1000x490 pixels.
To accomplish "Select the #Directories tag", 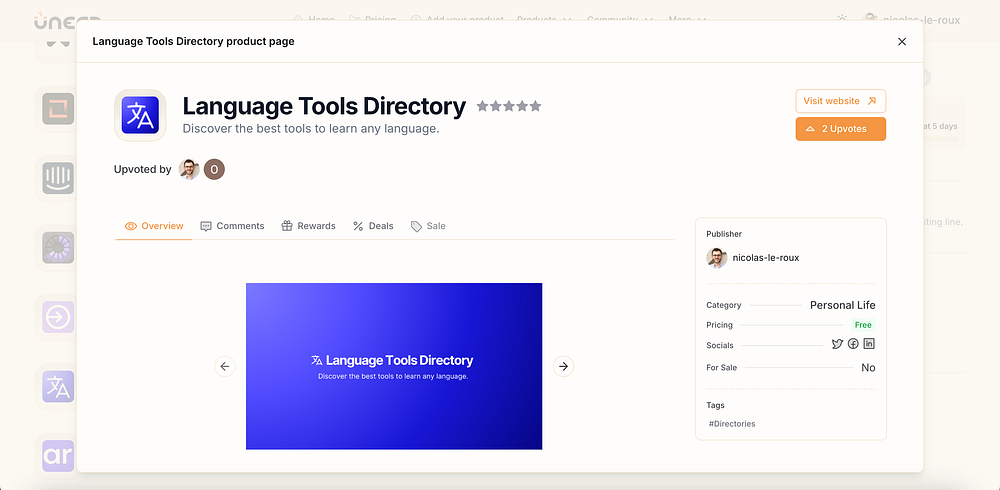I will pos(732,424).
